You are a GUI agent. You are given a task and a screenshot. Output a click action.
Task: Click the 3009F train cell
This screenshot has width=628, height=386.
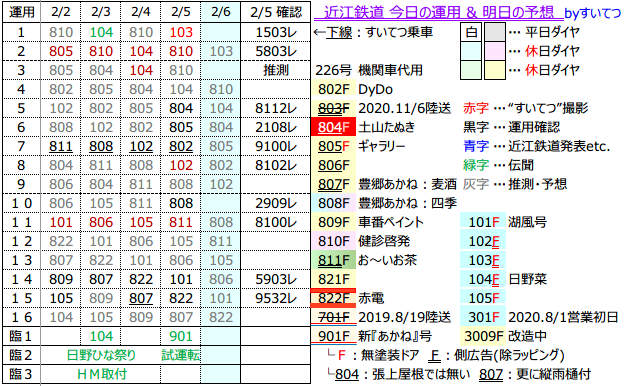coord(483,336)
